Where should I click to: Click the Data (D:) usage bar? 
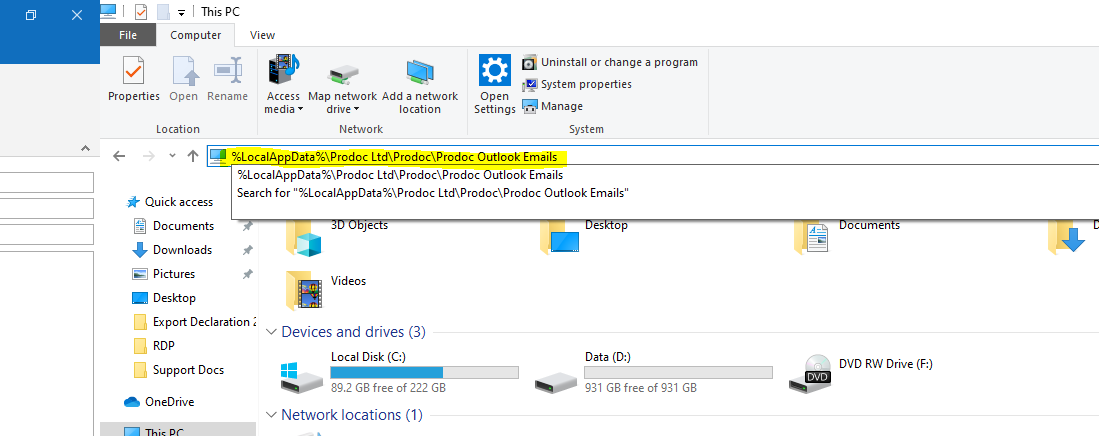click(x=678, y=372)
